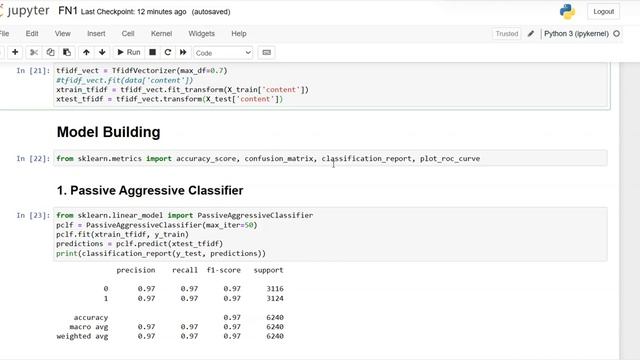Open the View menu
This screenshot has height=360, width=640.
(x=62, y=33)
